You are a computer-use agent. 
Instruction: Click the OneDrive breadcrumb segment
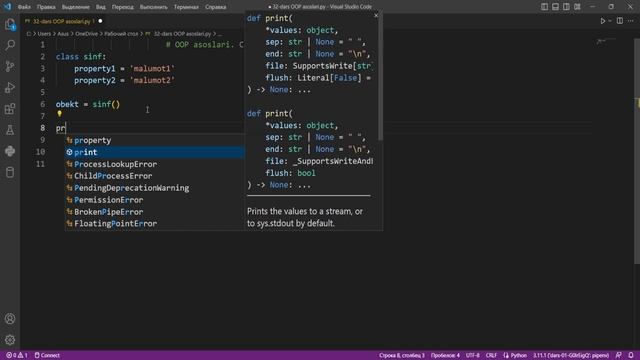[86, 34]
